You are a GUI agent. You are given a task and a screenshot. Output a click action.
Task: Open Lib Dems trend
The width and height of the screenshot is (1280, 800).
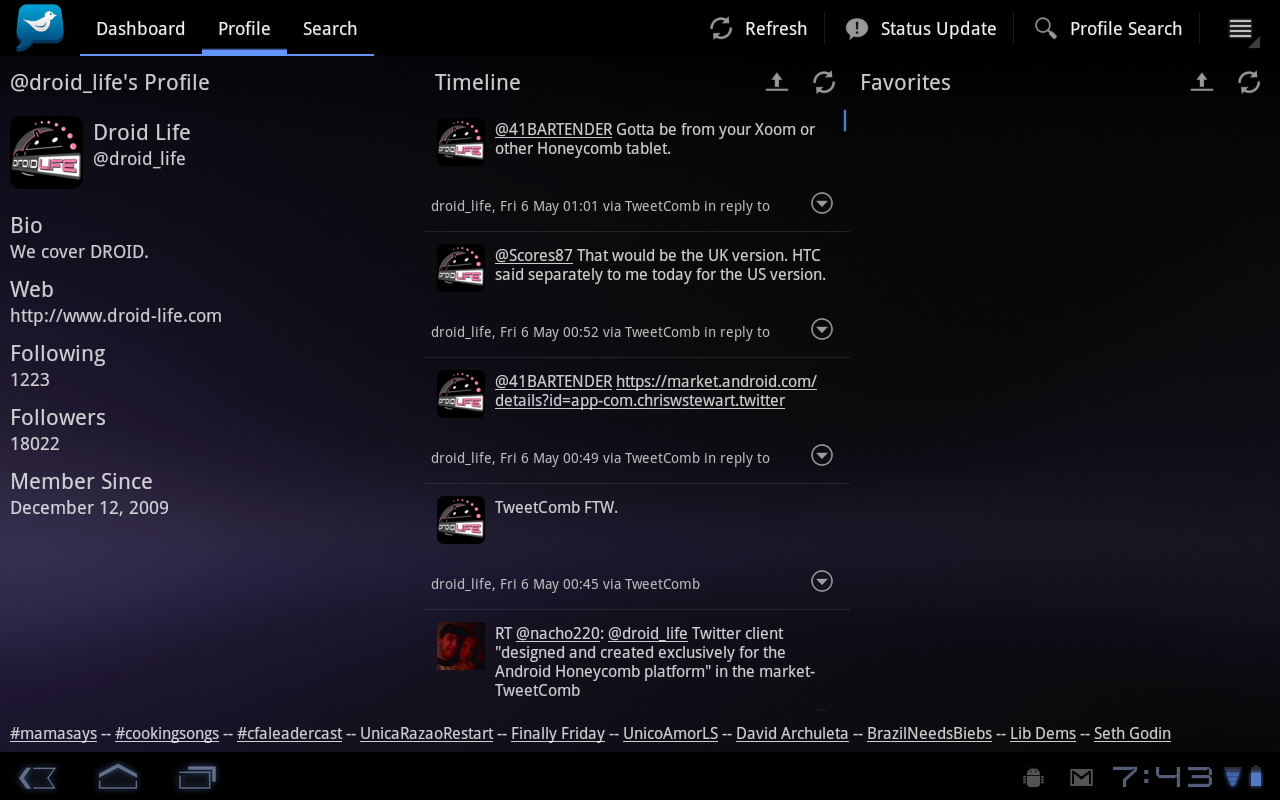point(1043,733)
